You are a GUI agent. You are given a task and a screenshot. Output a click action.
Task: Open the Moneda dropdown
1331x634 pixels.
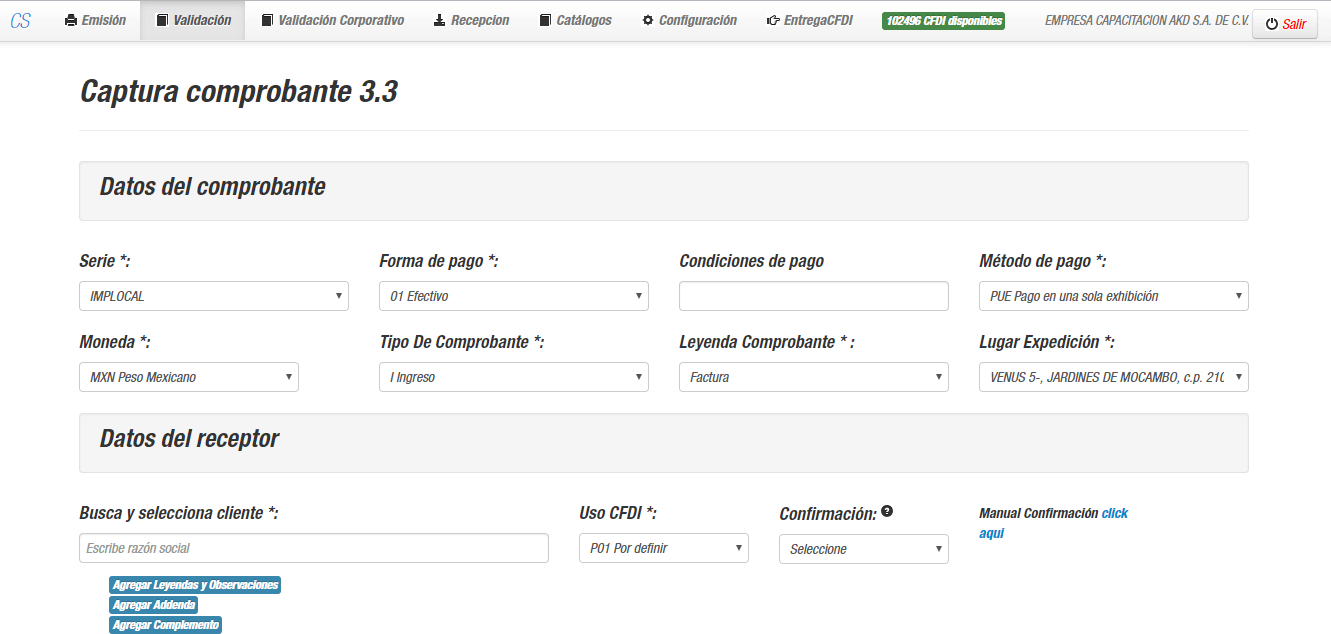pos(189,377)
